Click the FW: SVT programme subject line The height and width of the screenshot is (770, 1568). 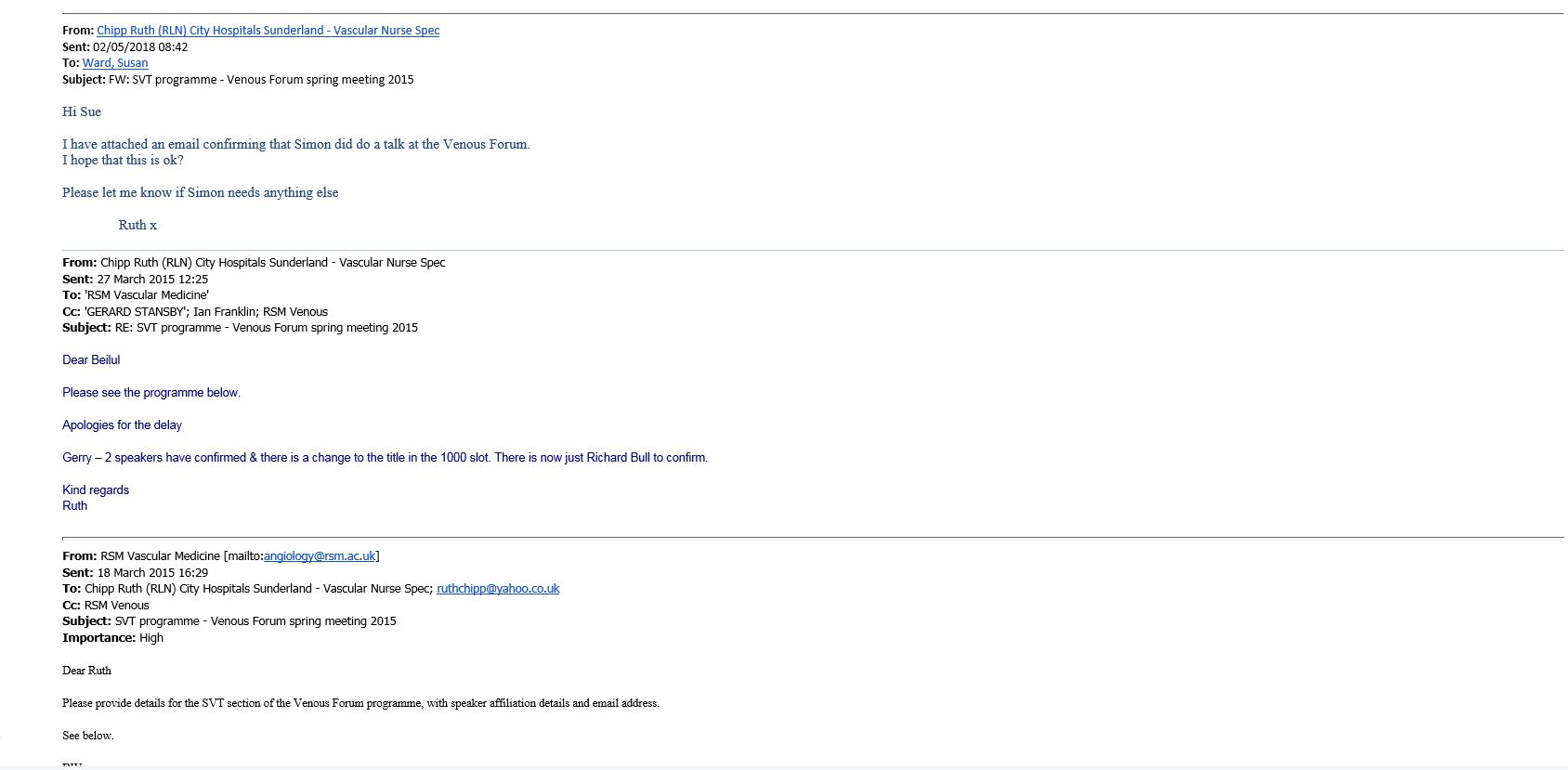click(x=261, y=80)
